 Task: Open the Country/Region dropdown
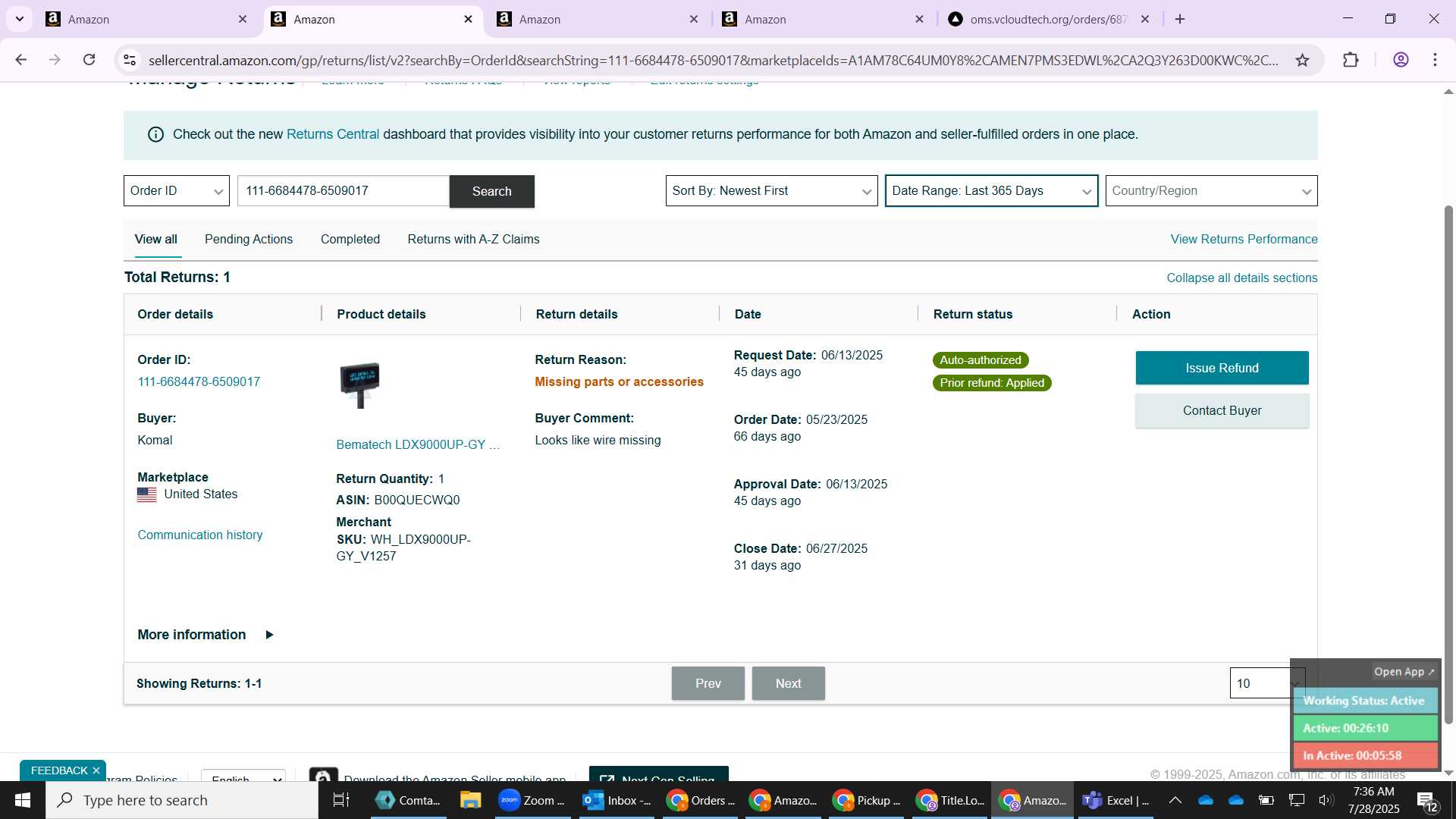coord(1211,190)
